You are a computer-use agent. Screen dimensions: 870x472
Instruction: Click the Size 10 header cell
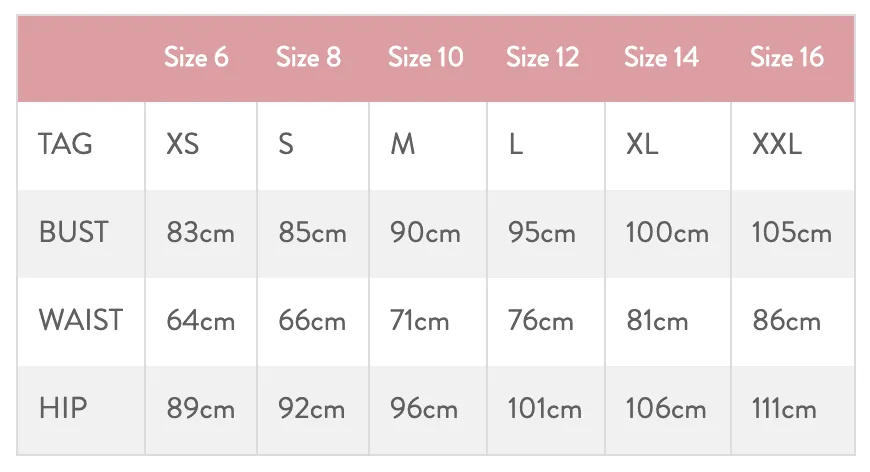tap(426, 57)
